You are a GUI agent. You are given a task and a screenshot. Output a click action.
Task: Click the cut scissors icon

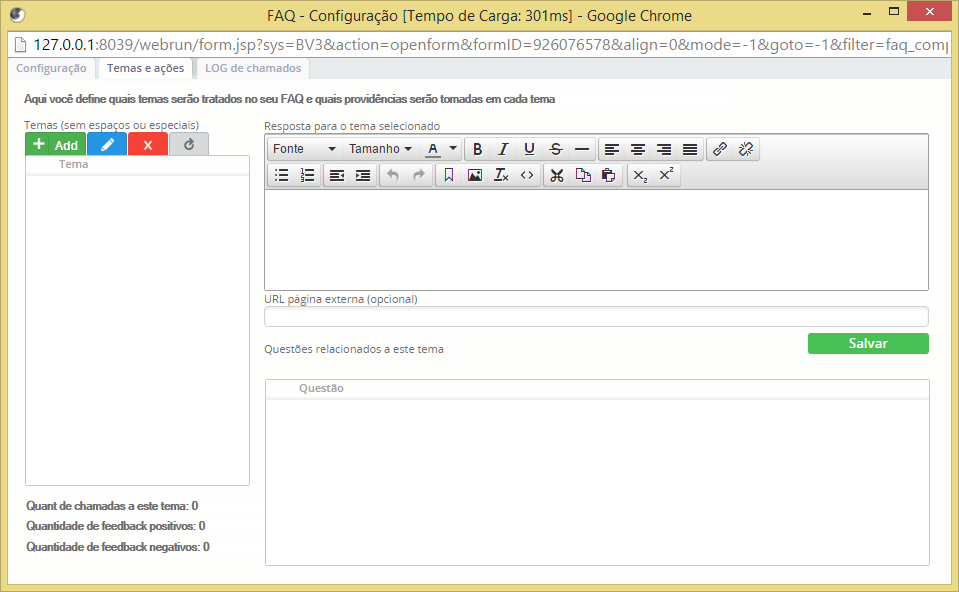(x=557, y=175)
